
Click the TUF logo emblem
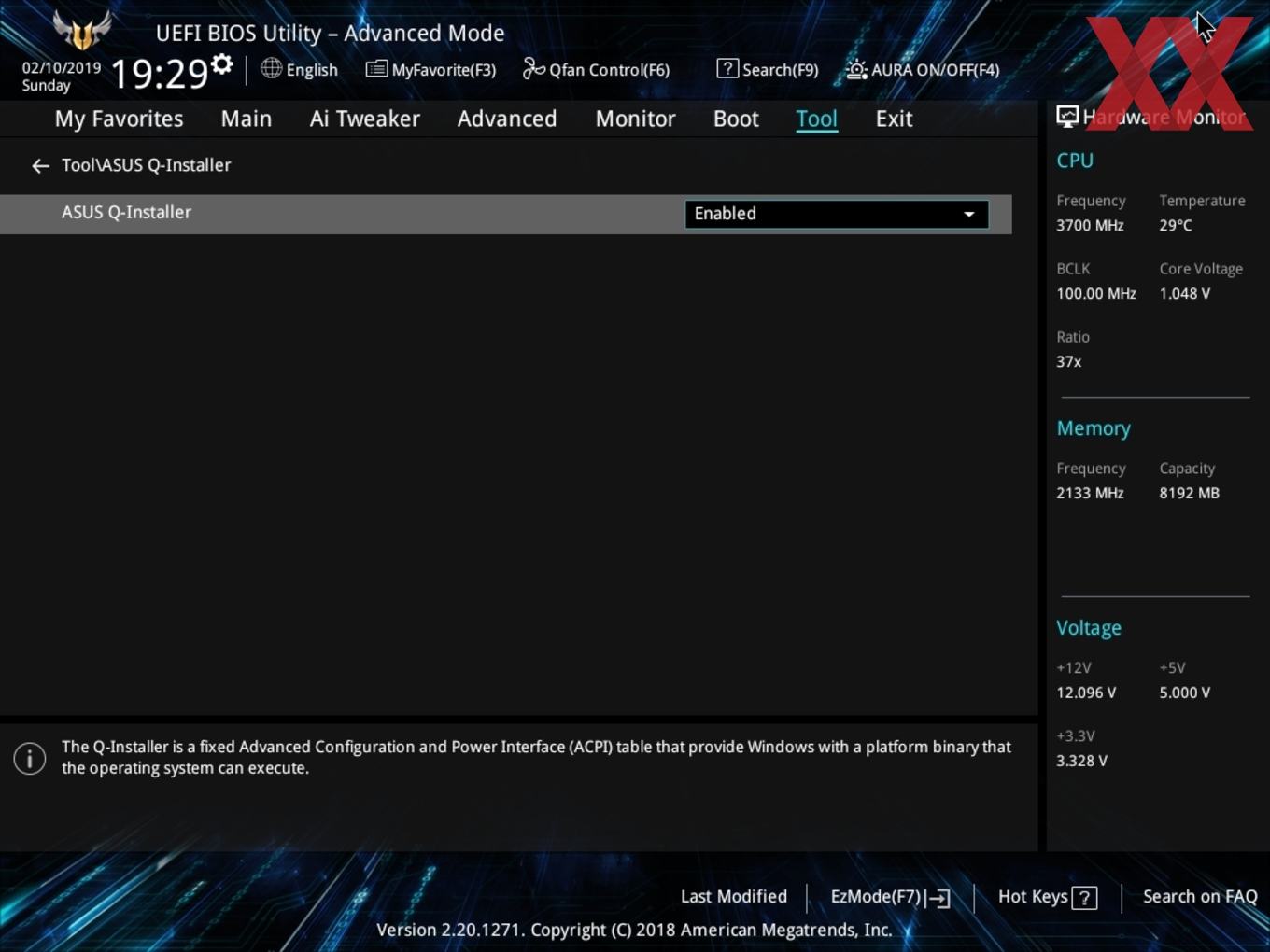pos(82,30)
